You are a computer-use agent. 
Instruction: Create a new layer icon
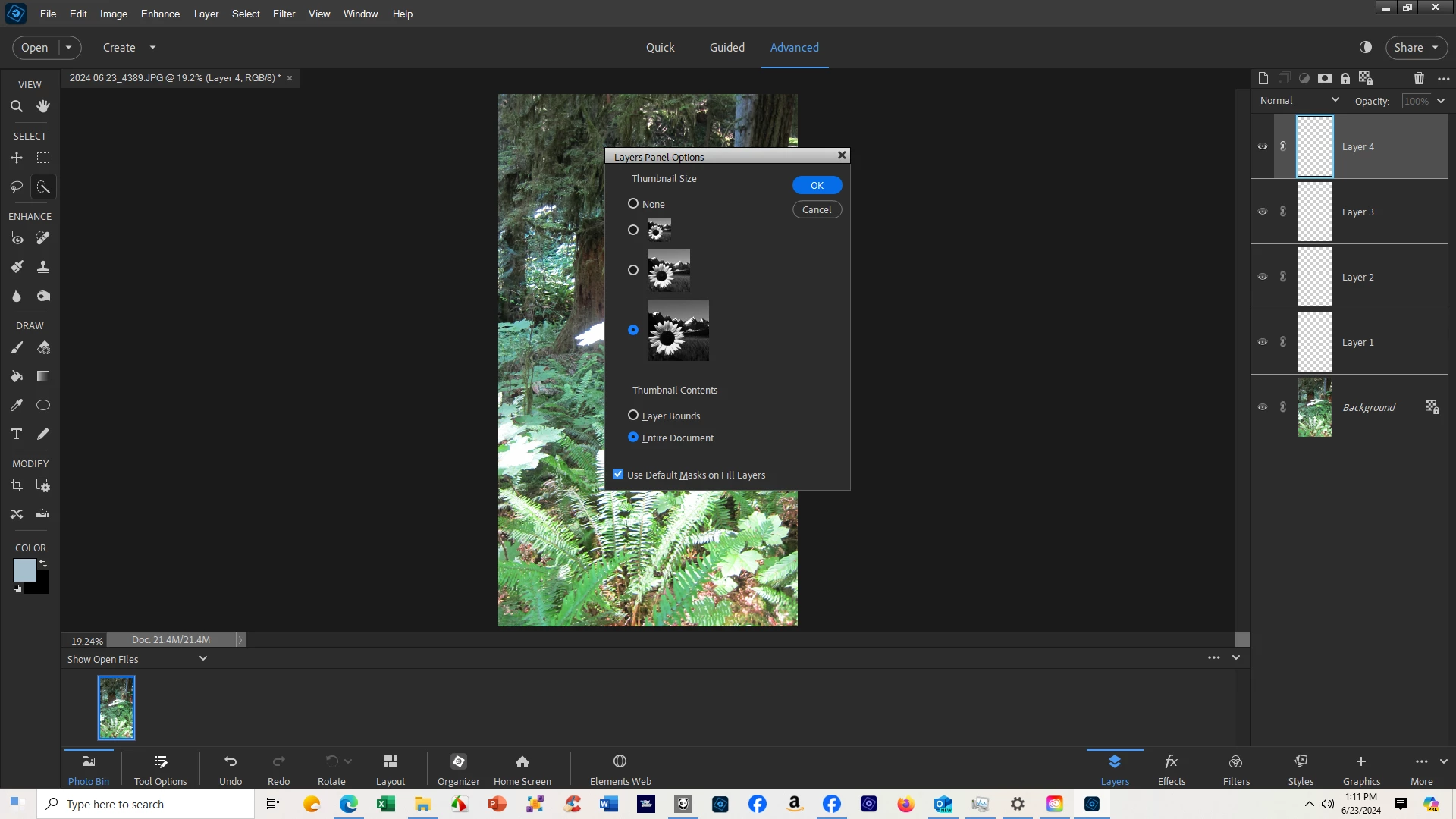point(1263,78)
